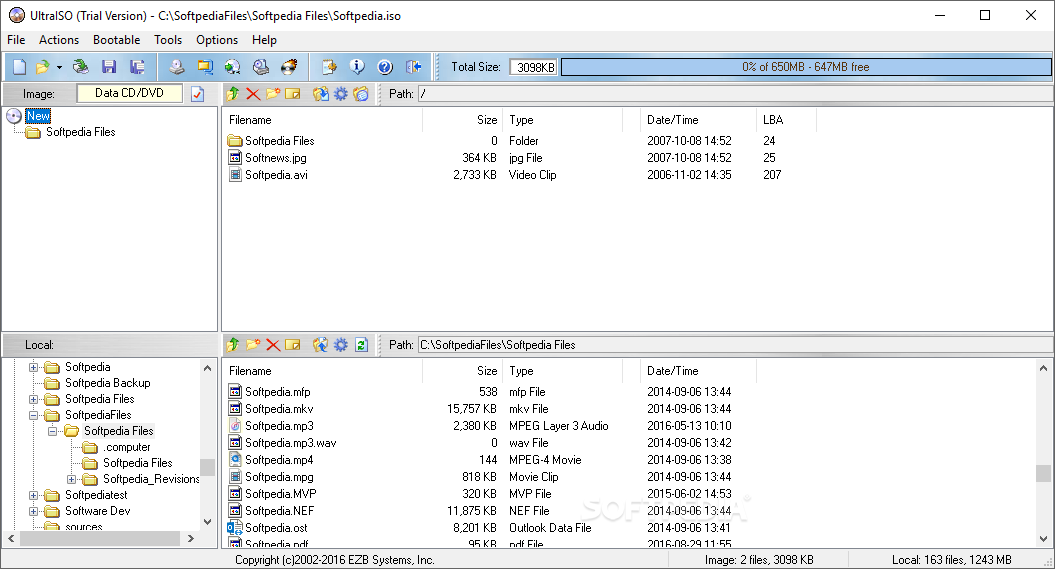This screenshot has width=1055, height=569.
Task: Click the gear icon in Local pane toolbar
Action: (341, 344)
